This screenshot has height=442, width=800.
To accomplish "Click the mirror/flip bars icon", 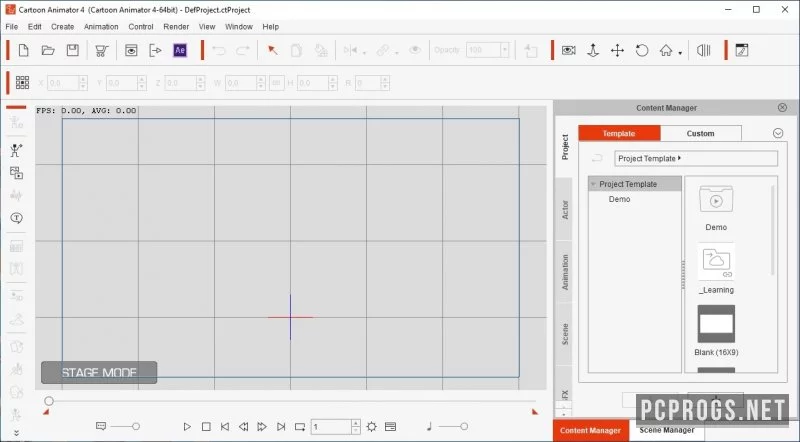I will [x=704, y=50].
